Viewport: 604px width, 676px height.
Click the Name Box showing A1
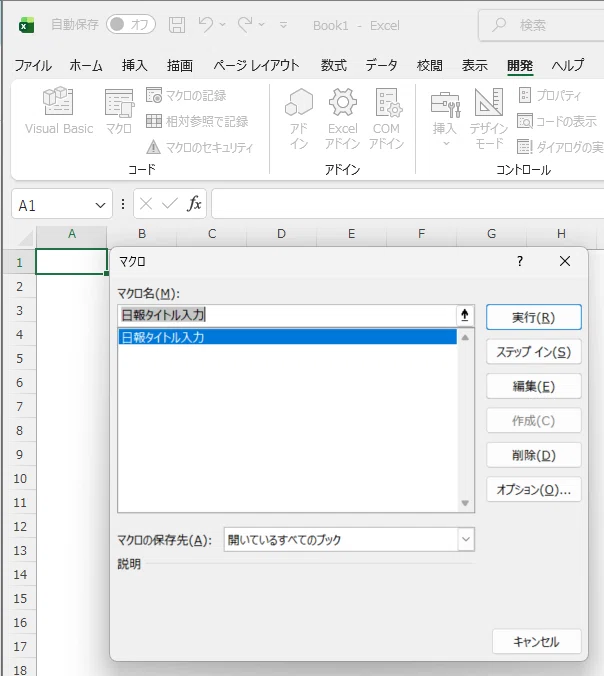pyautogui.click(x=54, y=205)
